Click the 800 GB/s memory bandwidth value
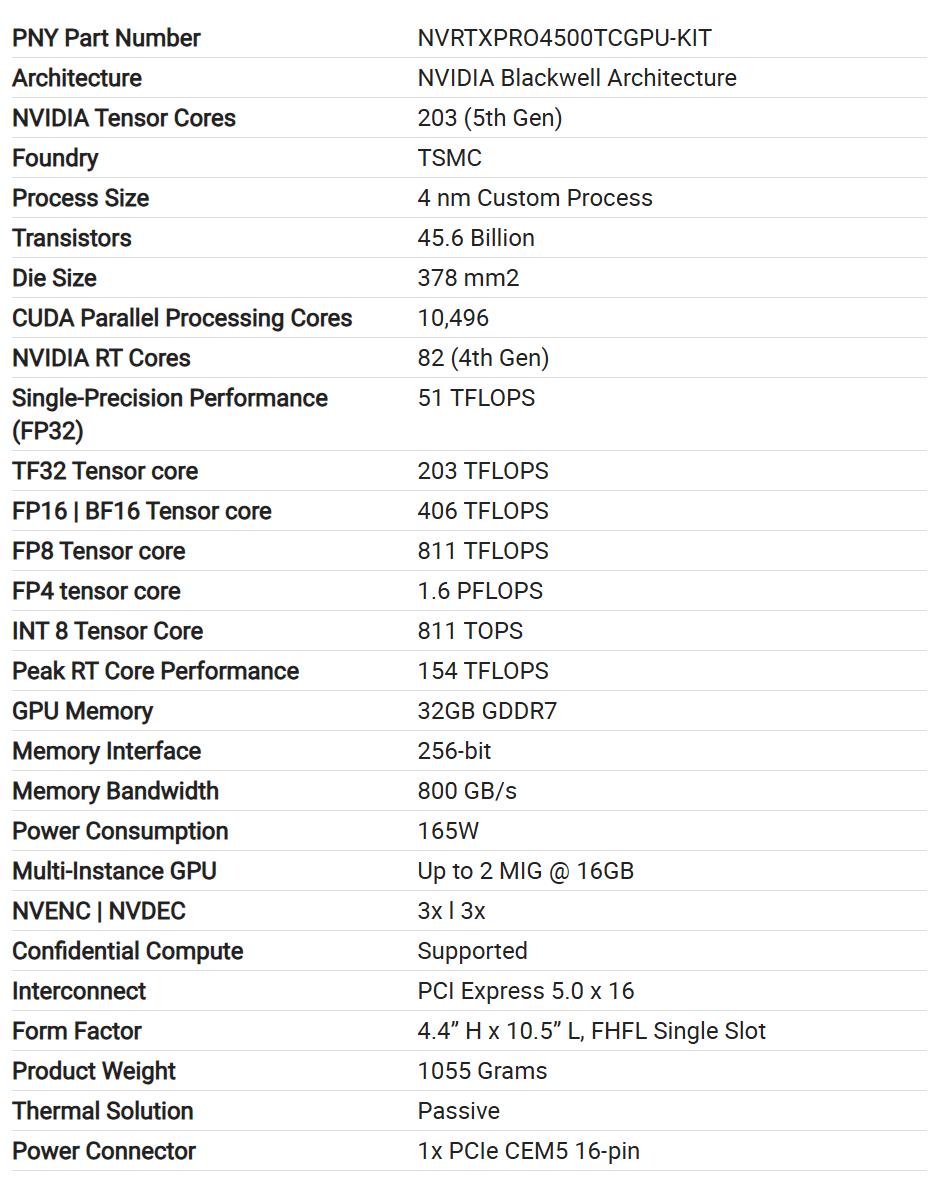This screenshot has height=1186, width=931. point(467,791)
